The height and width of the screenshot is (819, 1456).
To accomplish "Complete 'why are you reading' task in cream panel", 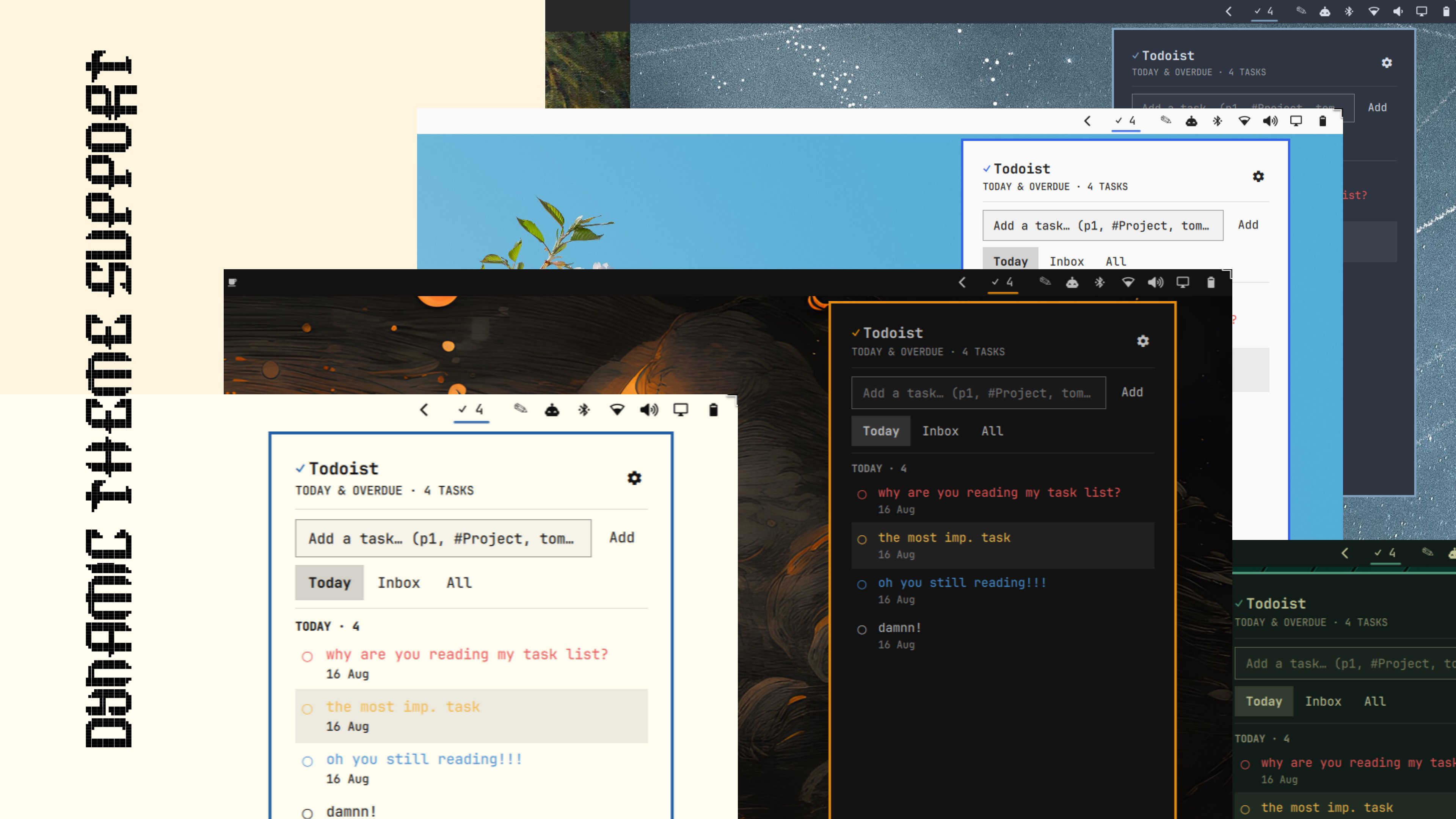I will (x=307, y=656).
